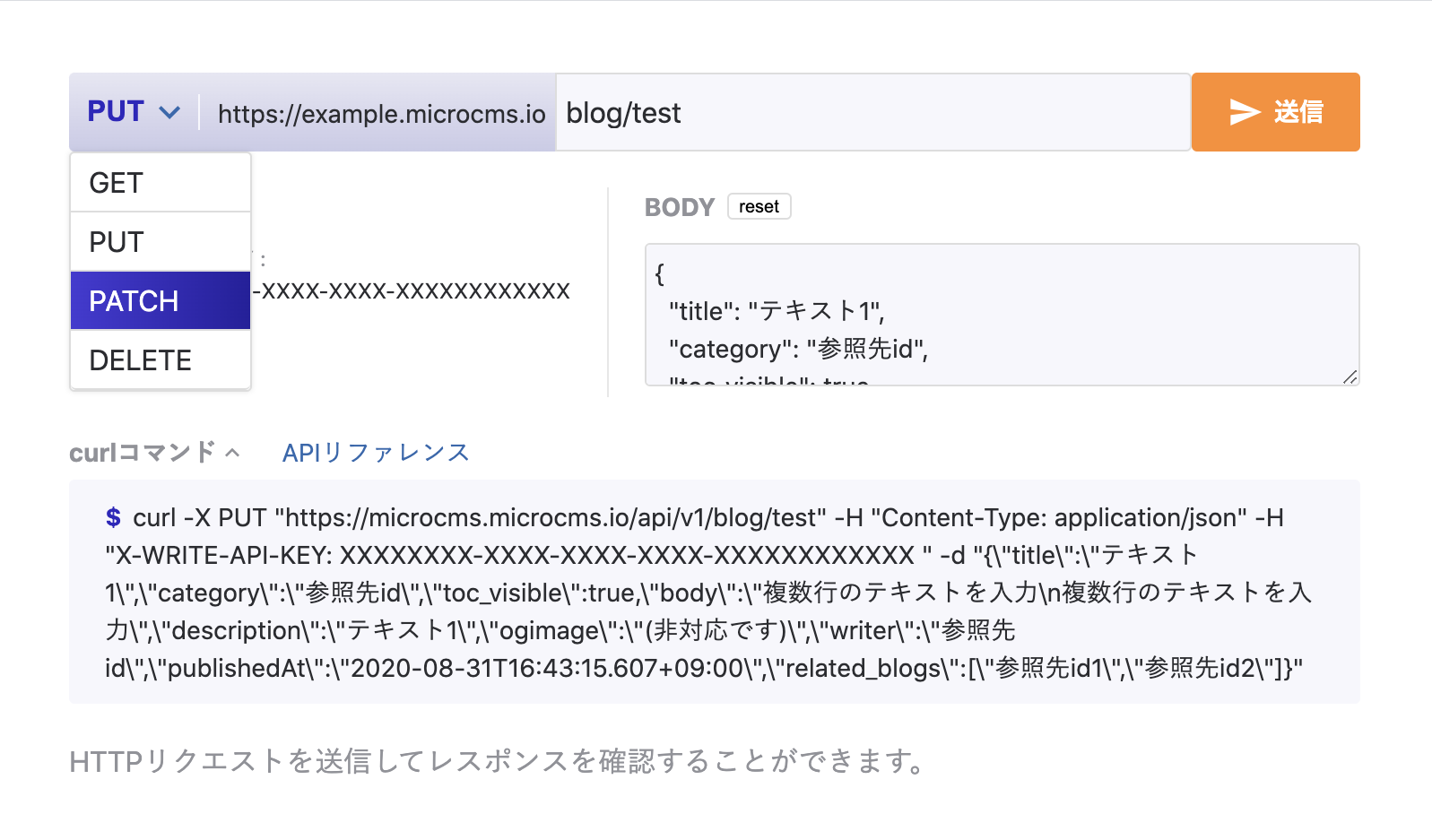Click the BODY section heading
The image size is (1432, 840).
click(679, 207)
